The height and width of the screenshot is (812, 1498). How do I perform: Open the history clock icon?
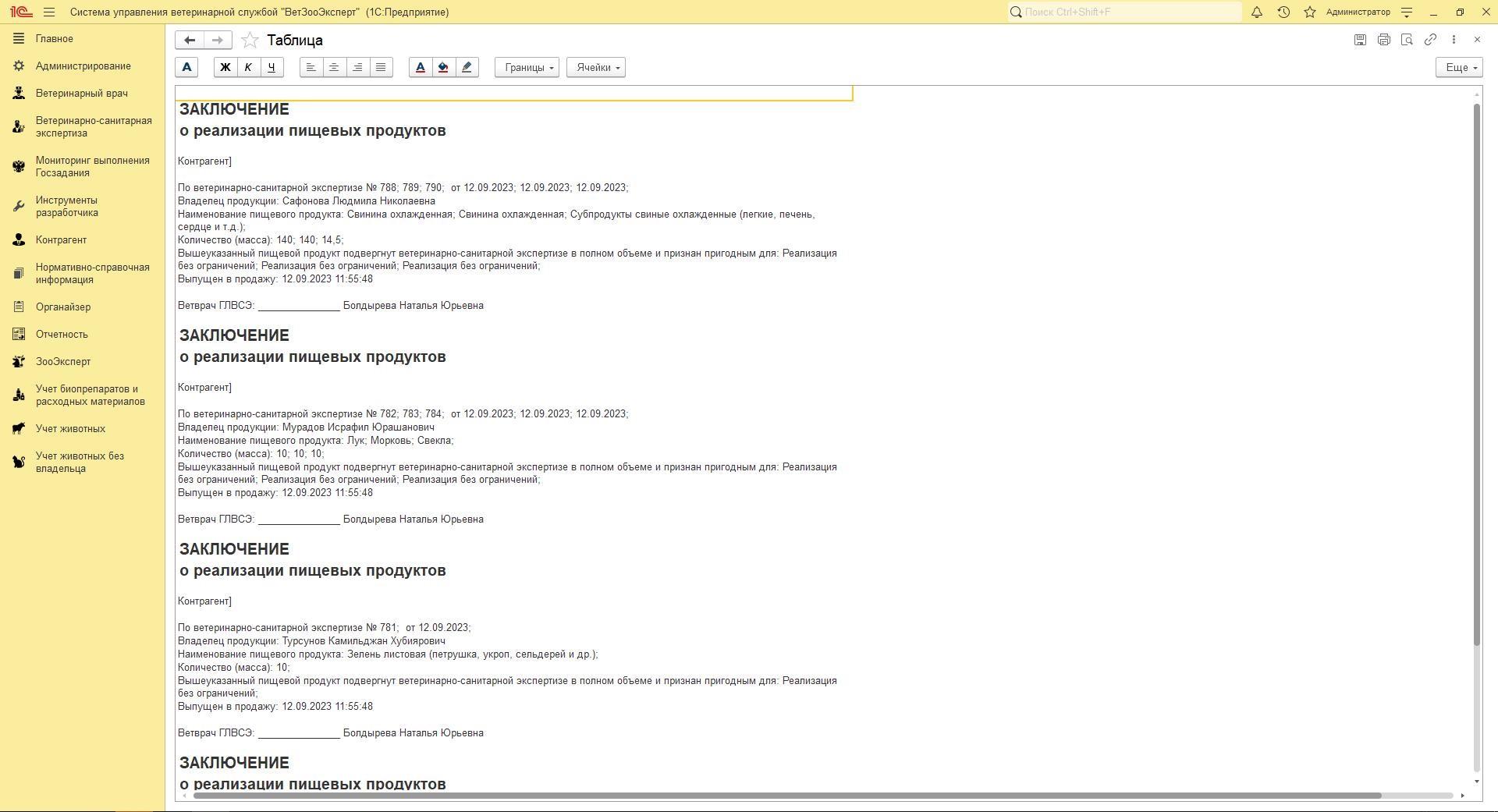click(x=1283, y=12)
